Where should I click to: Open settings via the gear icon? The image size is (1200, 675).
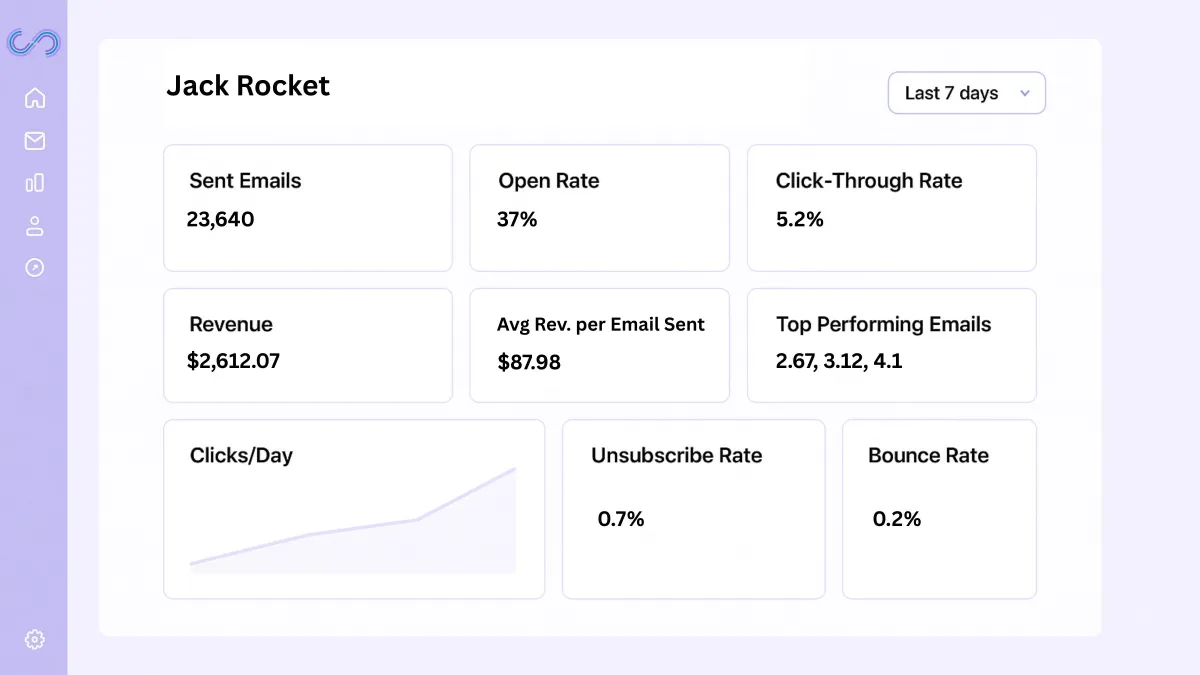pyautogui.click(x=35, y=639)
